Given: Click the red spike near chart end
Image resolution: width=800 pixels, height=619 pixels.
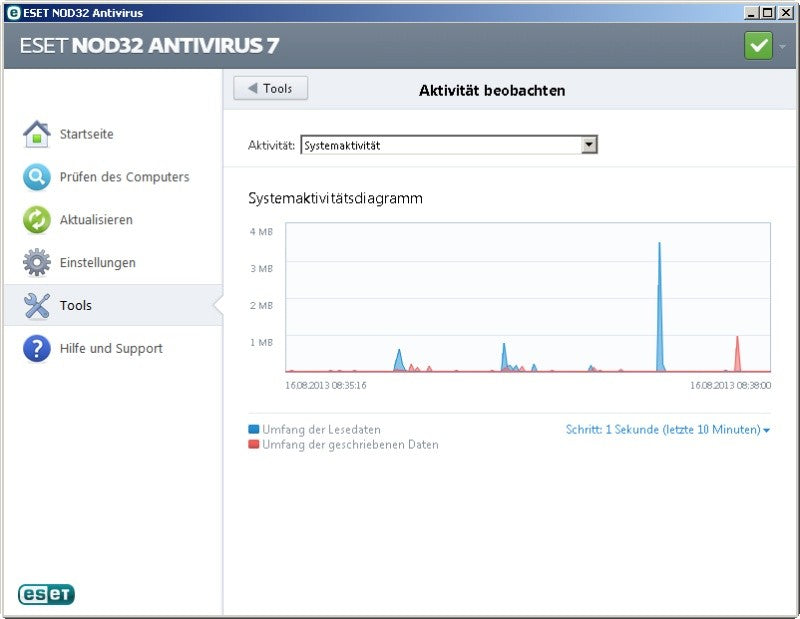Looking at the screenshot, I should 737,355.
